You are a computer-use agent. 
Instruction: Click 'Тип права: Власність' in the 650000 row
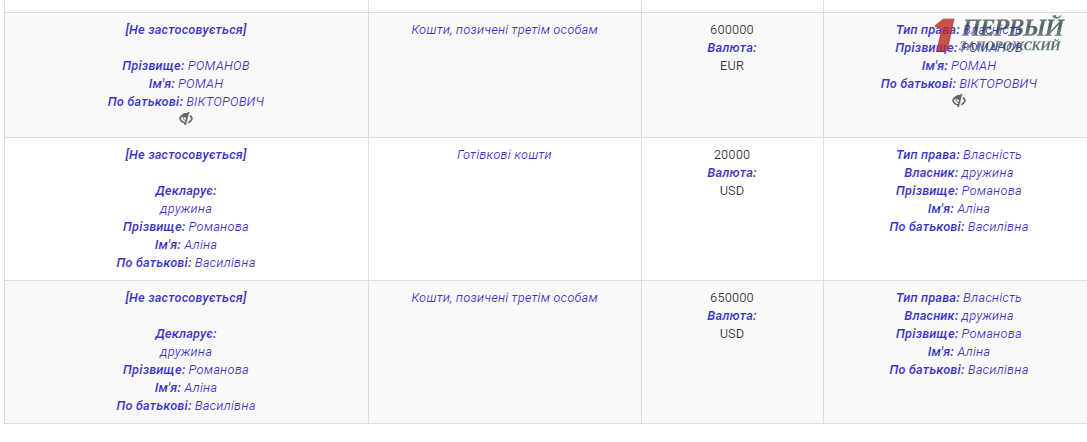pos(959,298)
